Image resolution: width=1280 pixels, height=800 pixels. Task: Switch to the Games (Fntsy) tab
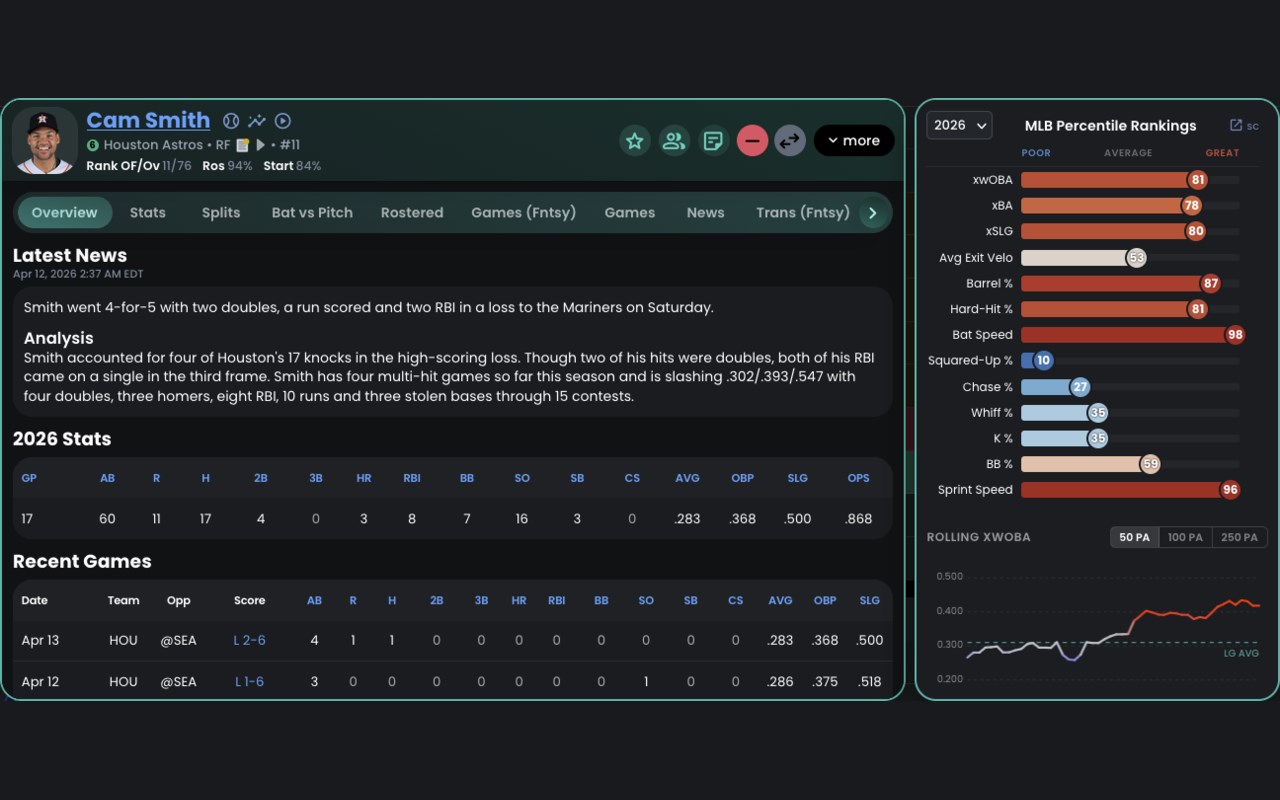coord(524,213)
